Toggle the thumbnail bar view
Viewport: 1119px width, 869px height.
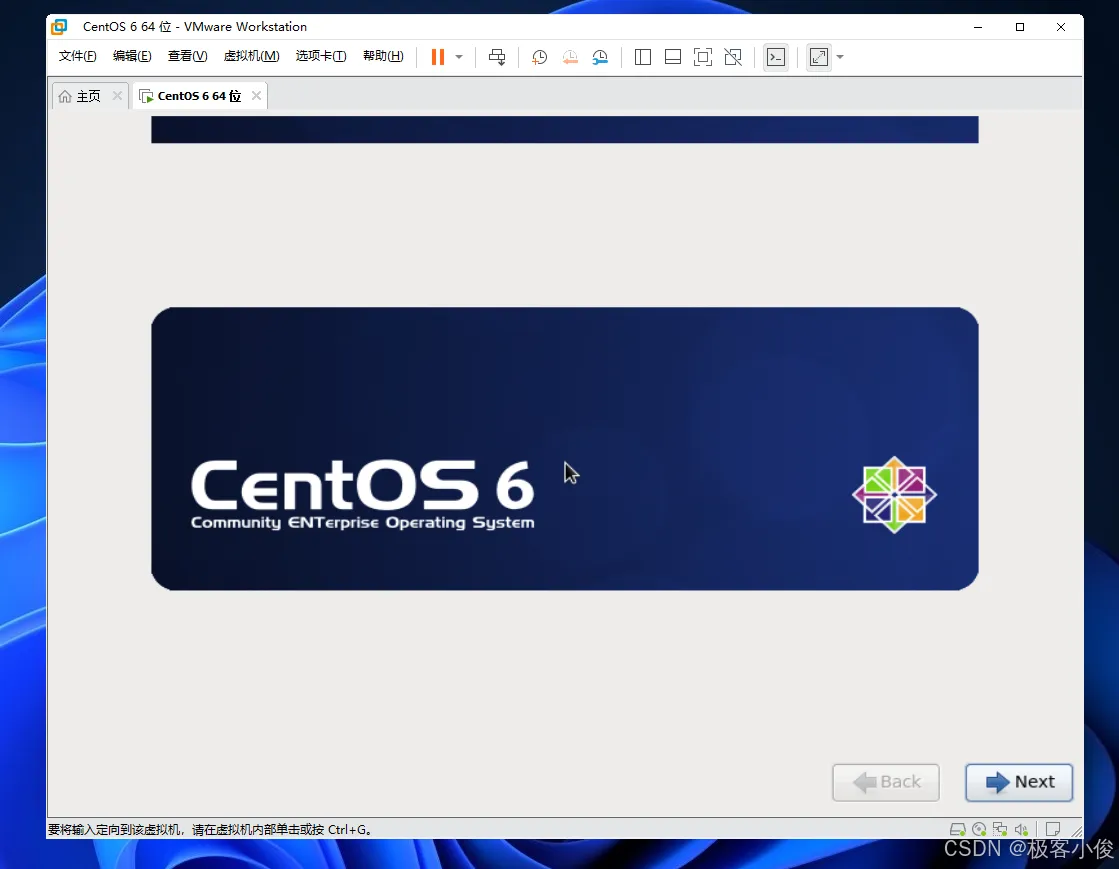(672, 57)
